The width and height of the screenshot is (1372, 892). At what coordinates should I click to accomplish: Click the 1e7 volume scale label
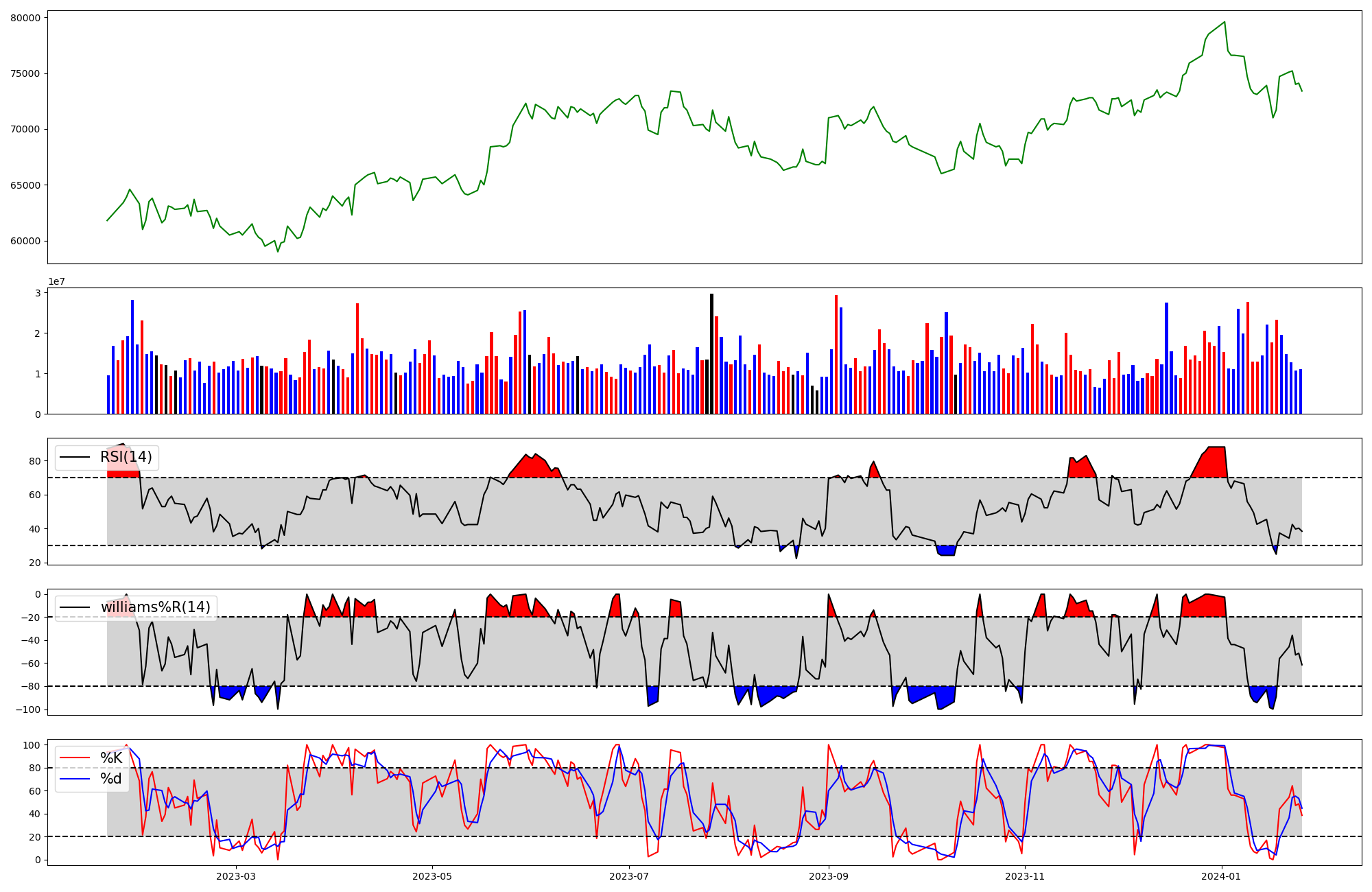[56, 281]
